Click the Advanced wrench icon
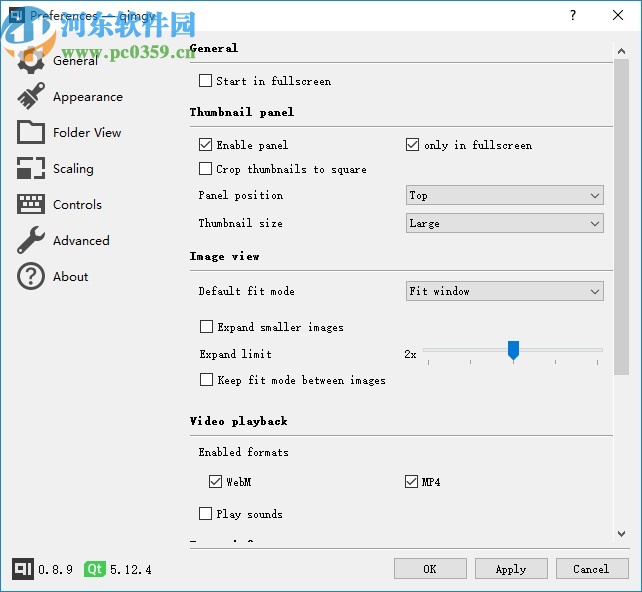 coord(31,240)
